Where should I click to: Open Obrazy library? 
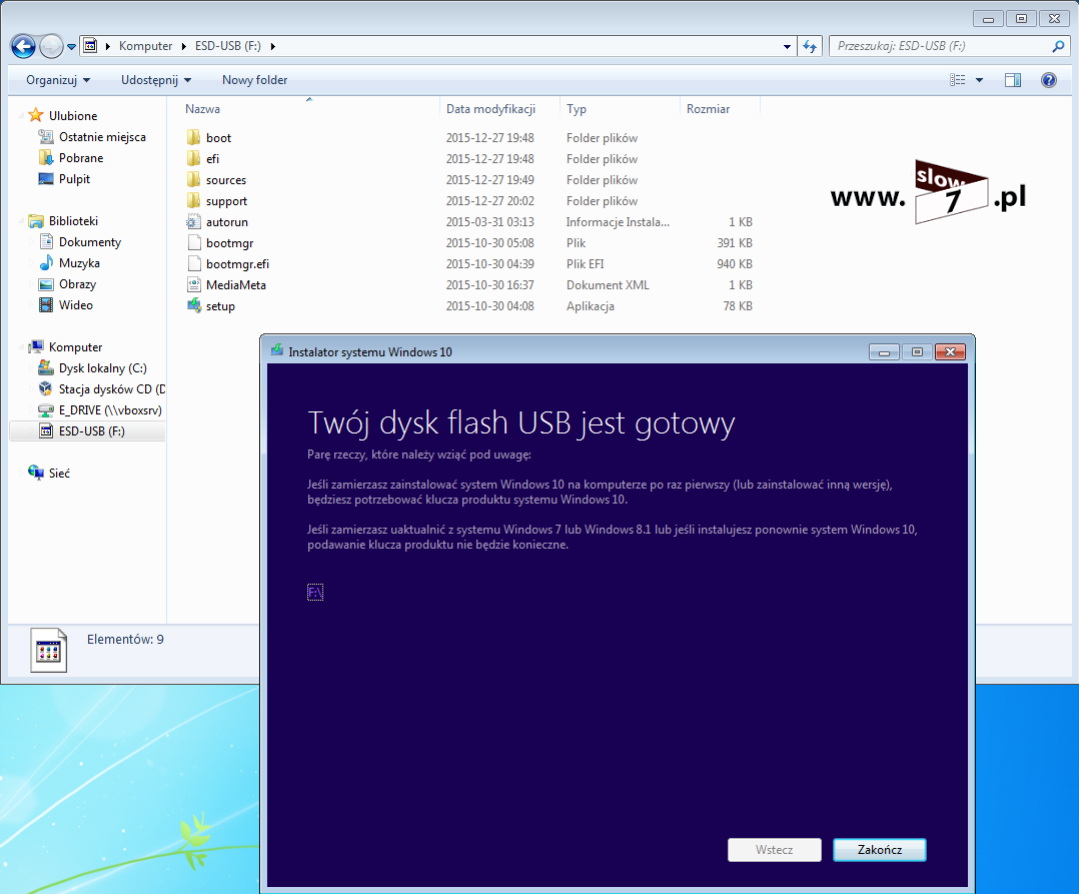(77, 284)
